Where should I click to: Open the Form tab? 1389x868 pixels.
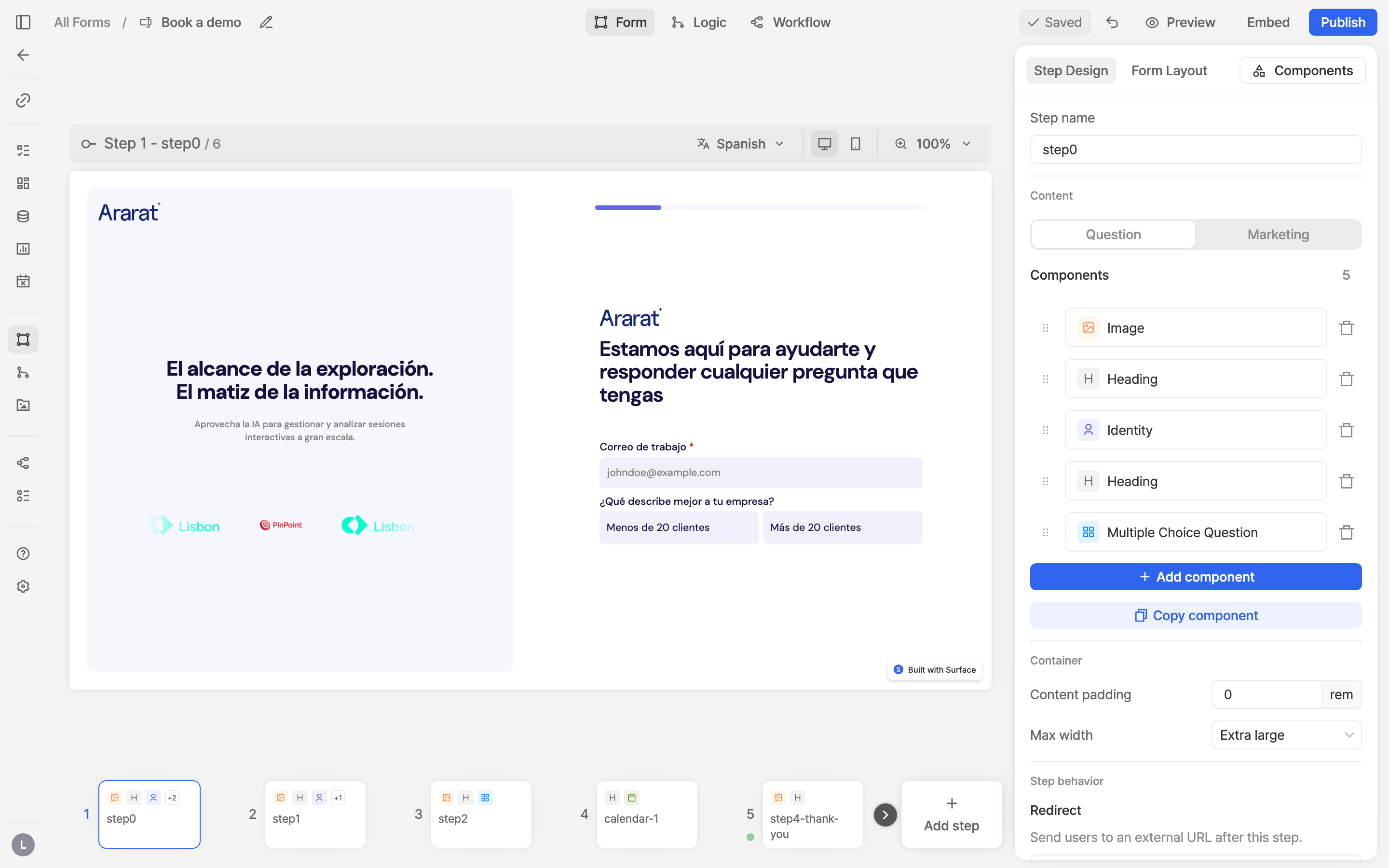pos(620,22)
